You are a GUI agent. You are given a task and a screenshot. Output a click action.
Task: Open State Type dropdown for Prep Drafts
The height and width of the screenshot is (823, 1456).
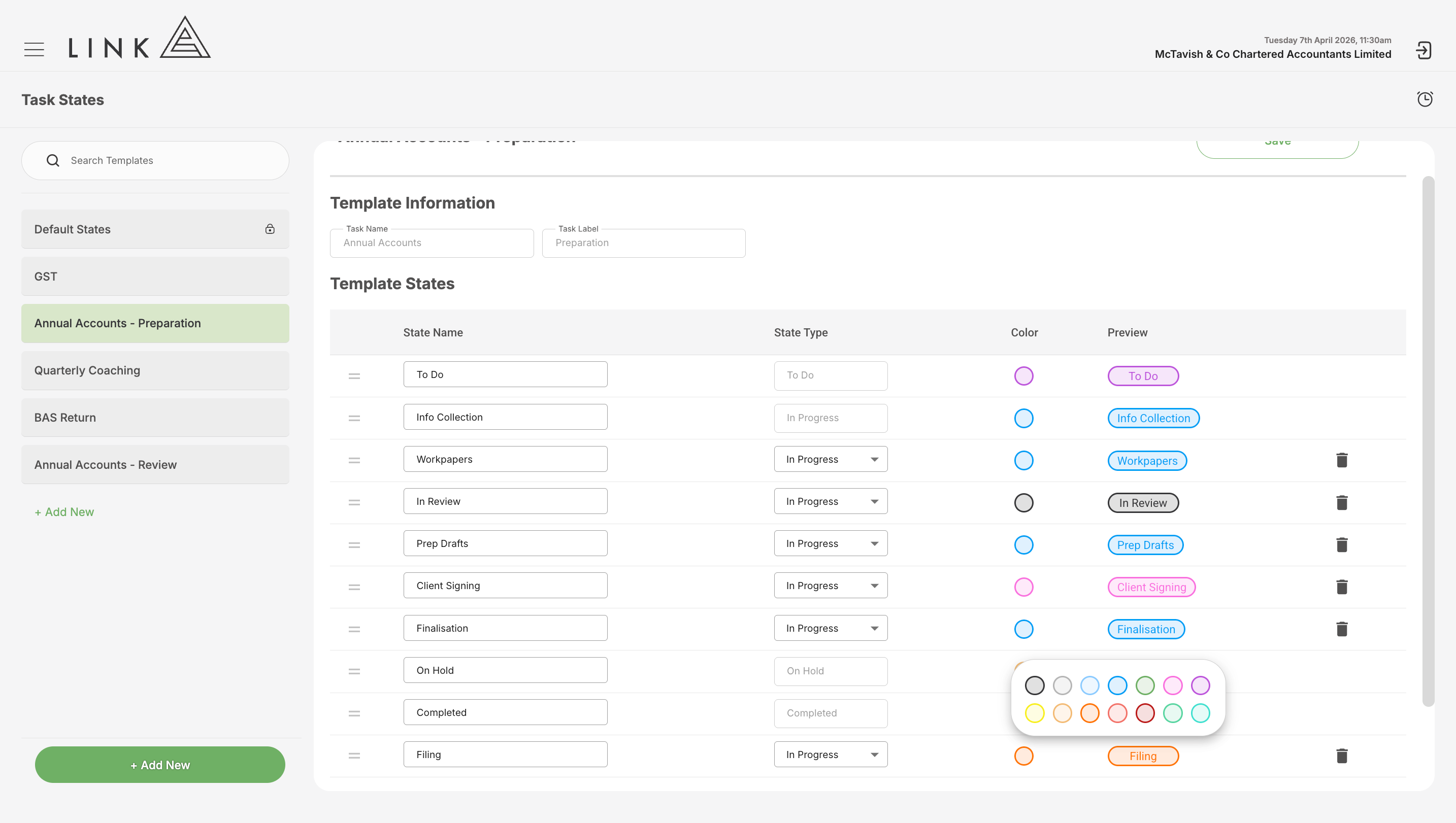click(x=831, y=543)
